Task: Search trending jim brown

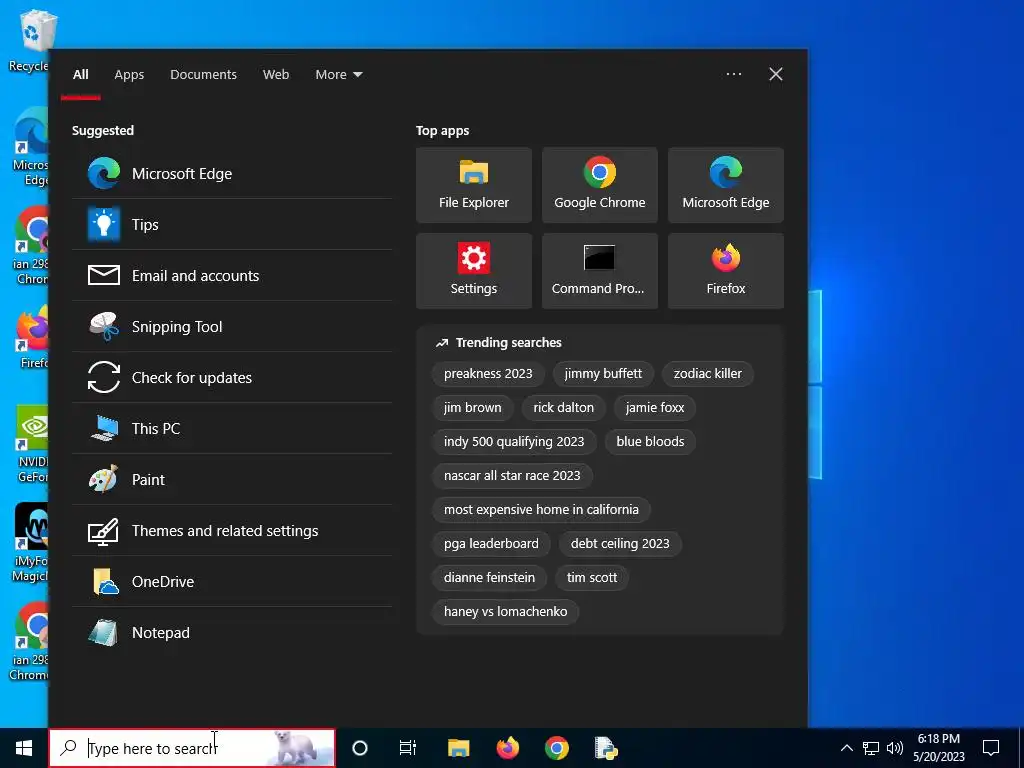Action: coord(473,408)
